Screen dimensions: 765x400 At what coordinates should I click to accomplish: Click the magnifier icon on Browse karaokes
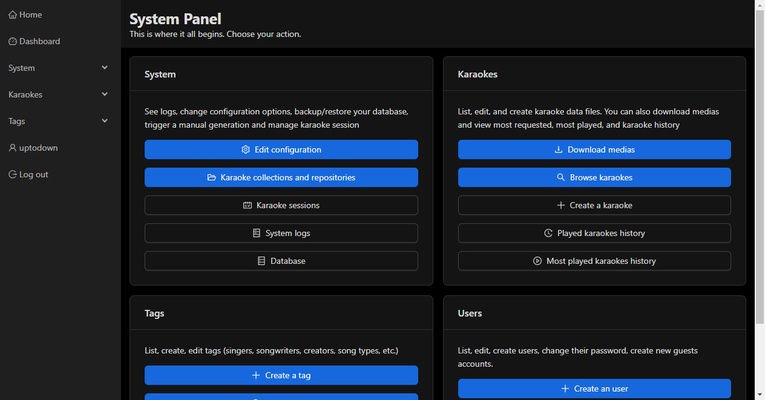click(x=561, y=178)
